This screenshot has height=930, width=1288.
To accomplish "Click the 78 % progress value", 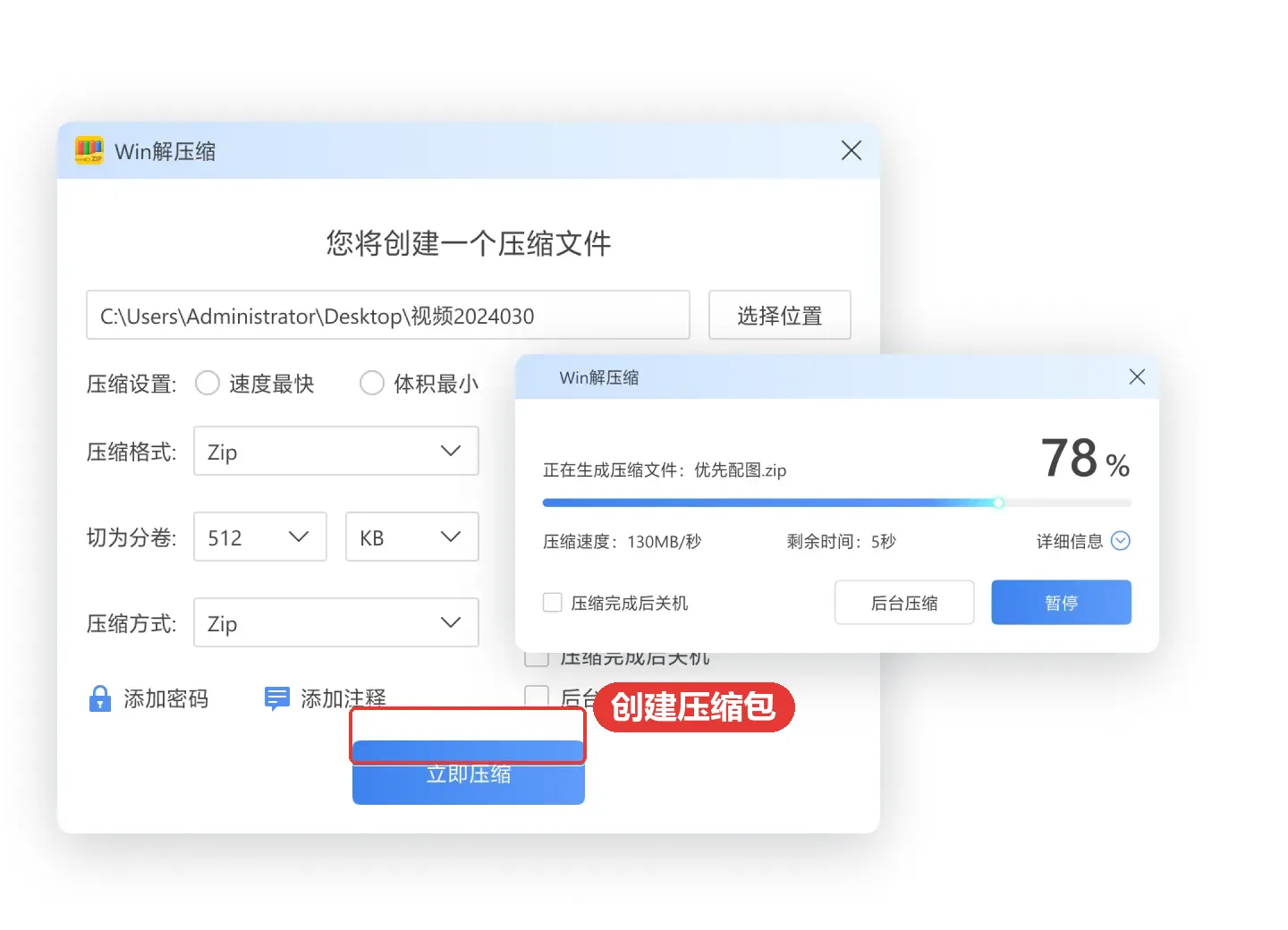I will pyautogui.click(x=1085, y=458).
